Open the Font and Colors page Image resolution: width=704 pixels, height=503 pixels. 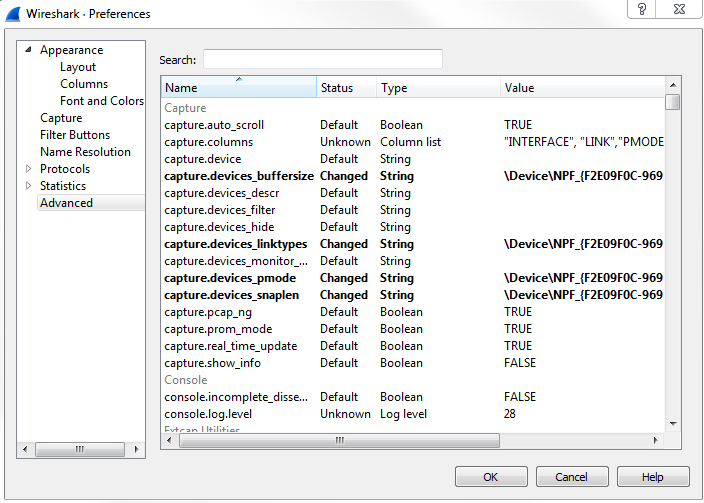click(x=101, y=101)
